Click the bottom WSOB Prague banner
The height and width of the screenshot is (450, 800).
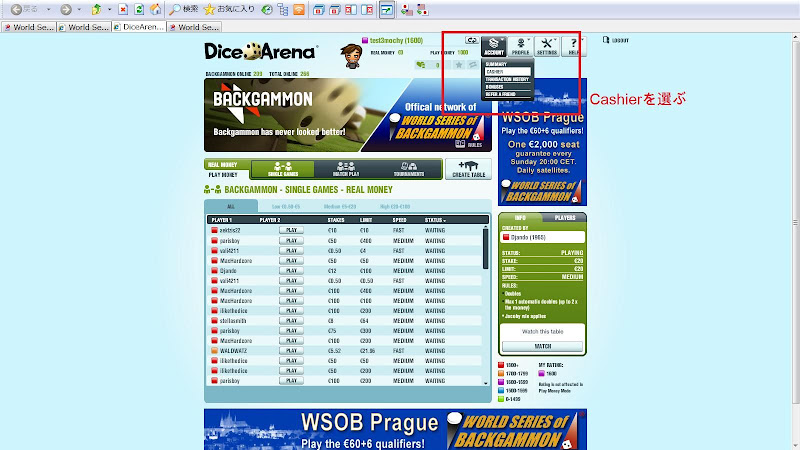click(x=395, y=429)
